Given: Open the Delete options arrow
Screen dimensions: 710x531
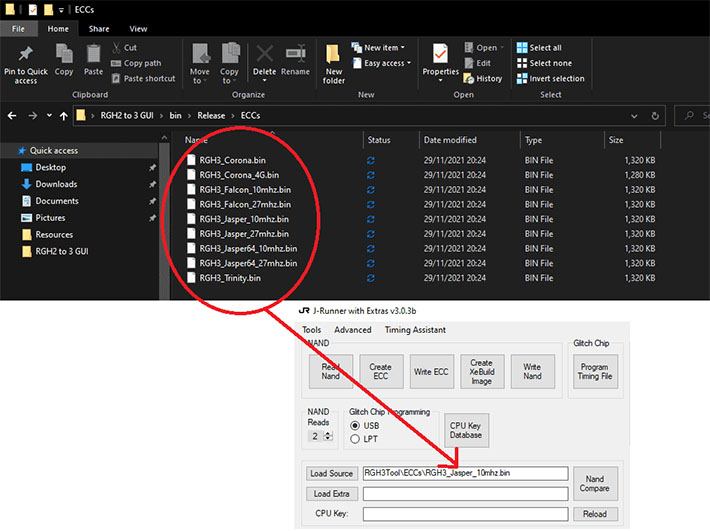Looking at the screenshot, I should (x=264, y=81).
